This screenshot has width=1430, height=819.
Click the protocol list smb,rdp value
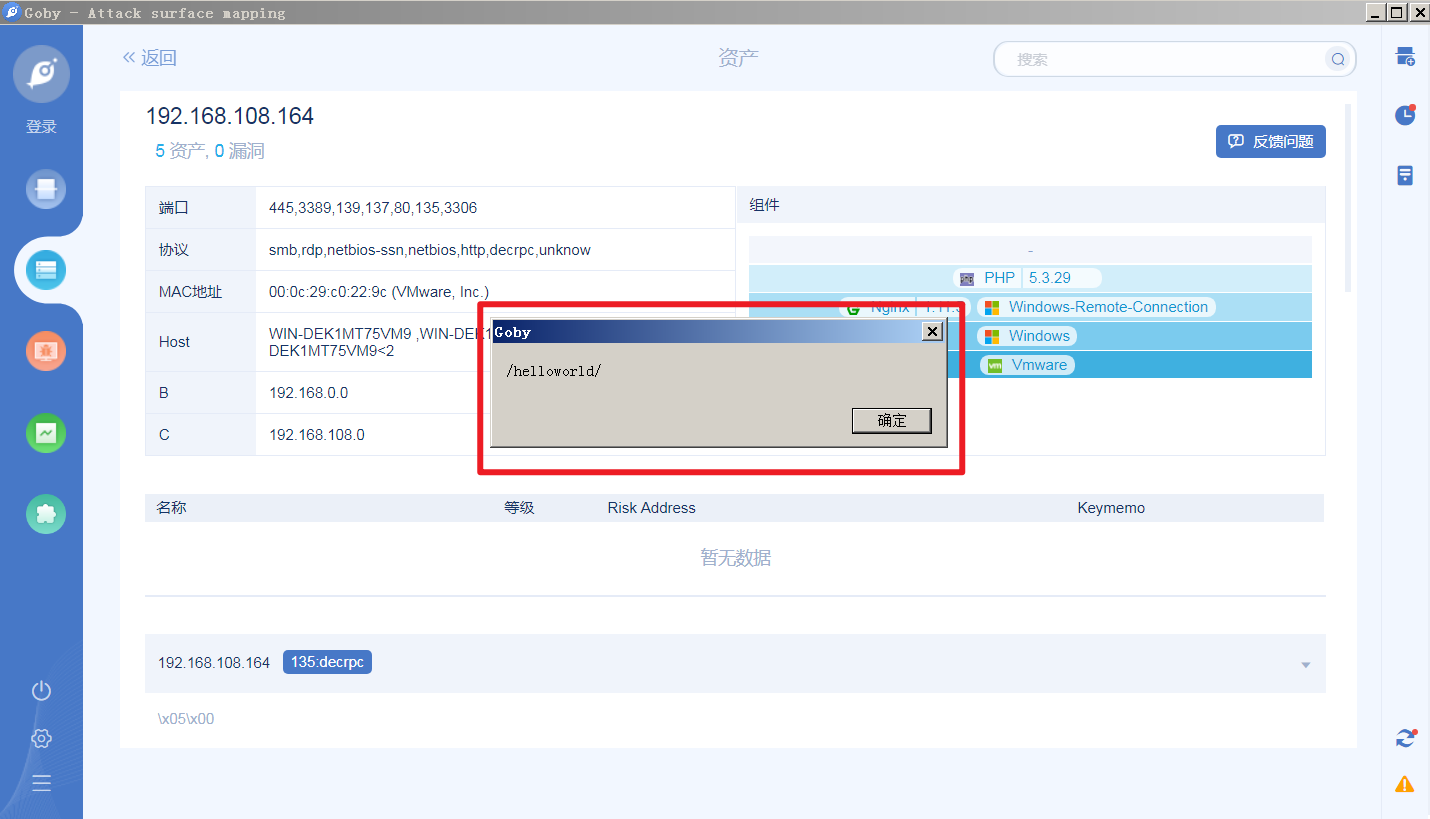pos(430,250)
